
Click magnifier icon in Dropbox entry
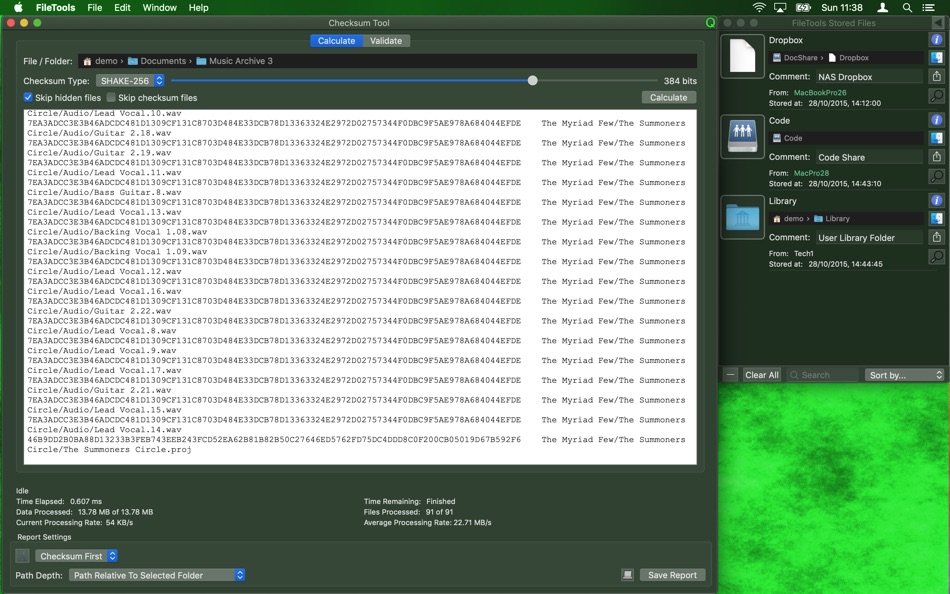pyautogui.click(x=936, y=95)
